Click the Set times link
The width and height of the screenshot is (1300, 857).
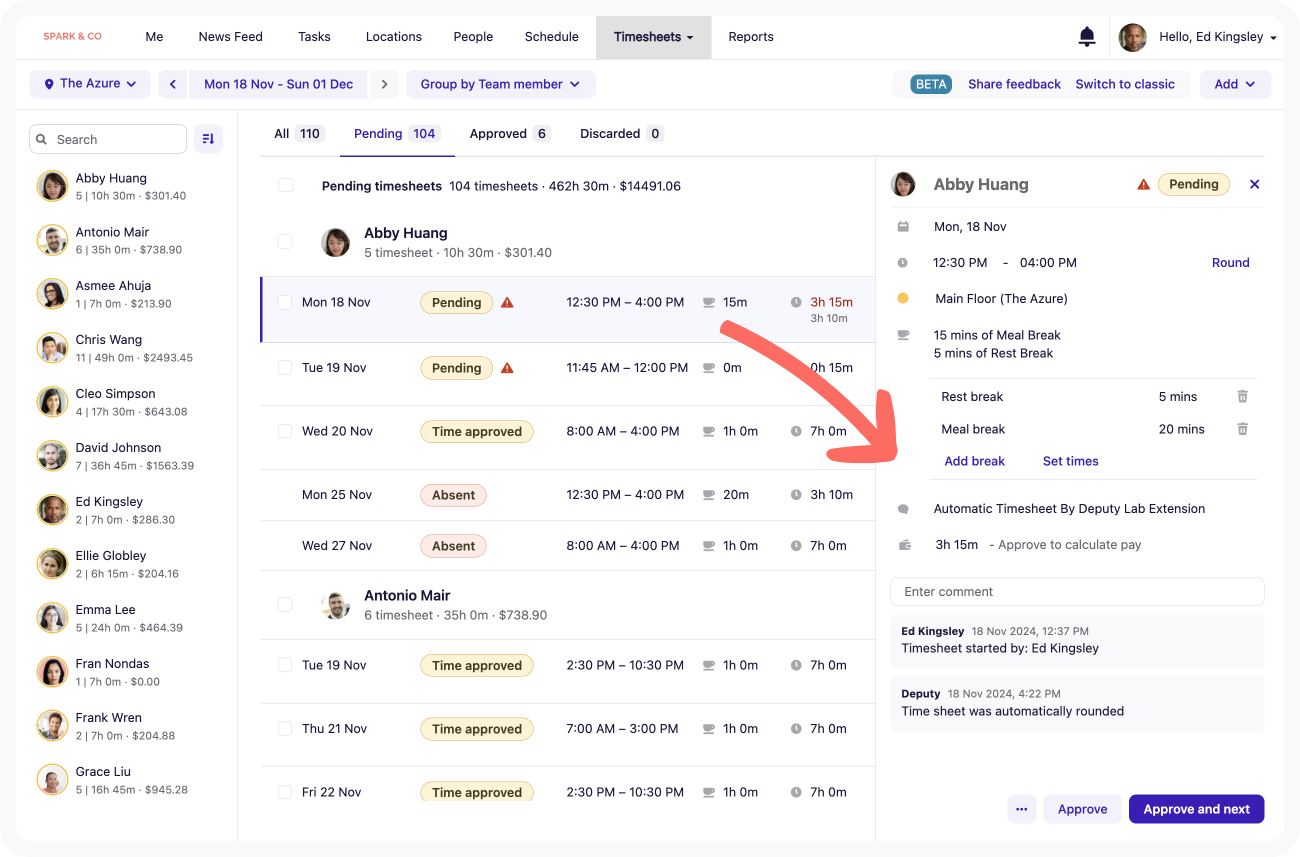point(1071,461)
